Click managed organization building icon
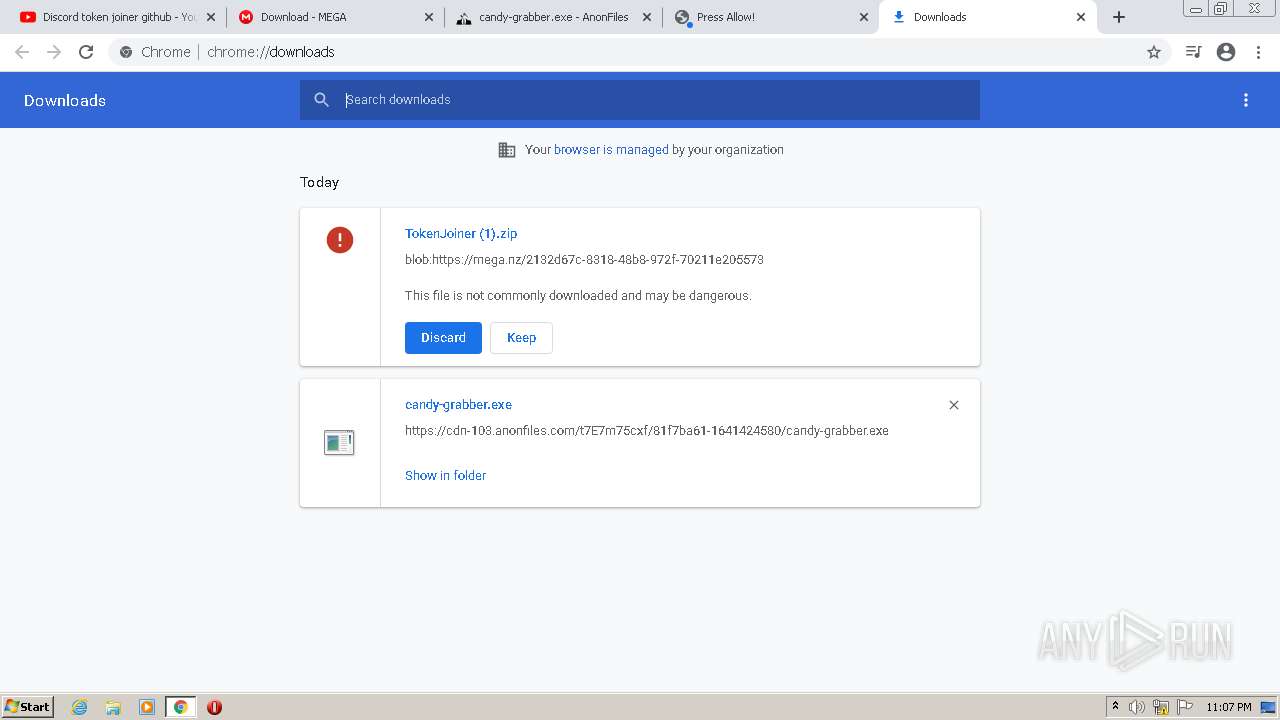The width and height of the screenshot is (1280, 720). coord(507,150)
